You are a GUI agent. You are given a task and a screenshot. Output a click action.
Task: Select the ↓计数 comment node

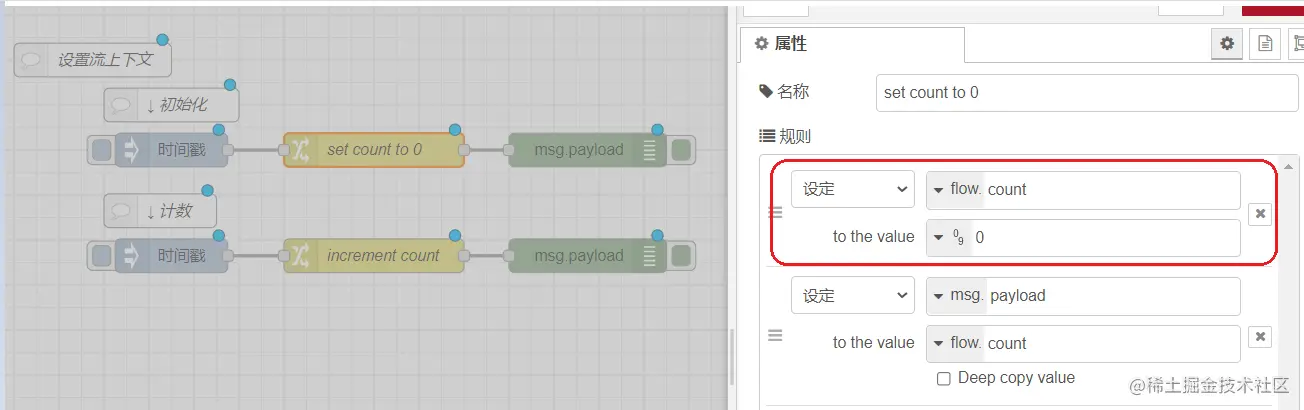pyautogui.click(x=160, y=211)
